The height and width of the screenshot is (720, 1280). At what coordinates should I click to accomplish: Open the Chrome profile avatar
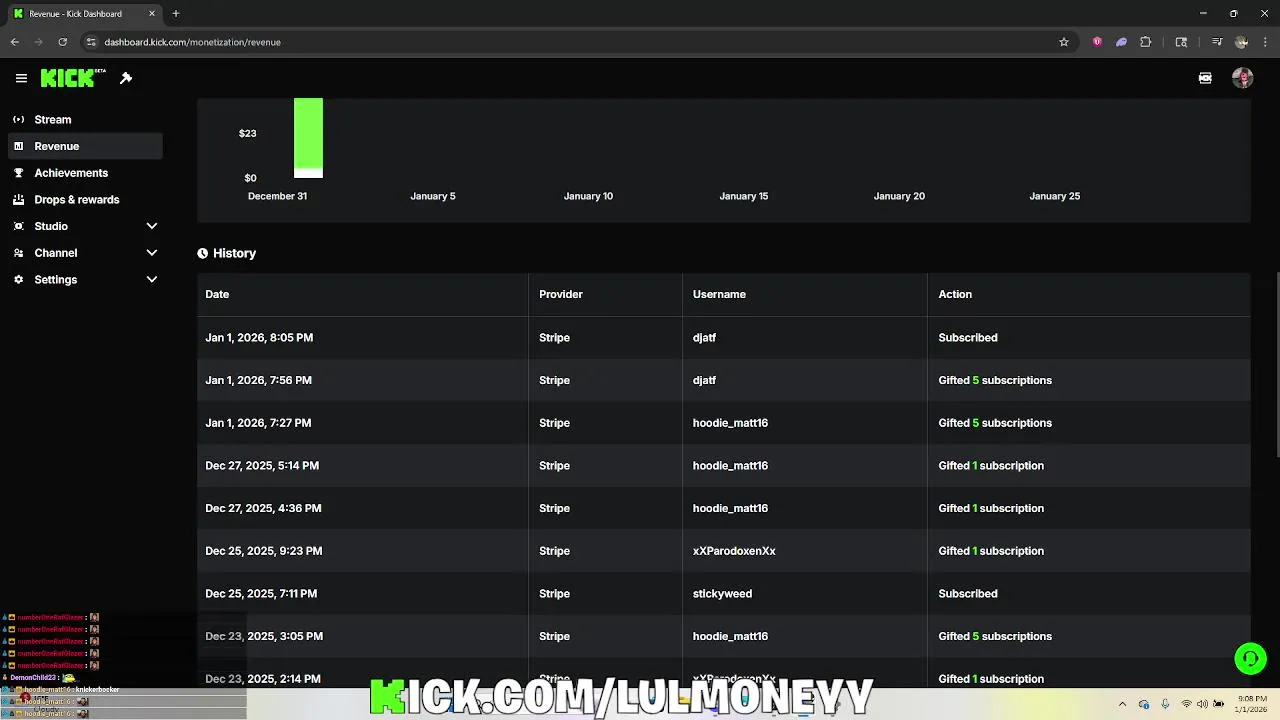coord(1241,42)
